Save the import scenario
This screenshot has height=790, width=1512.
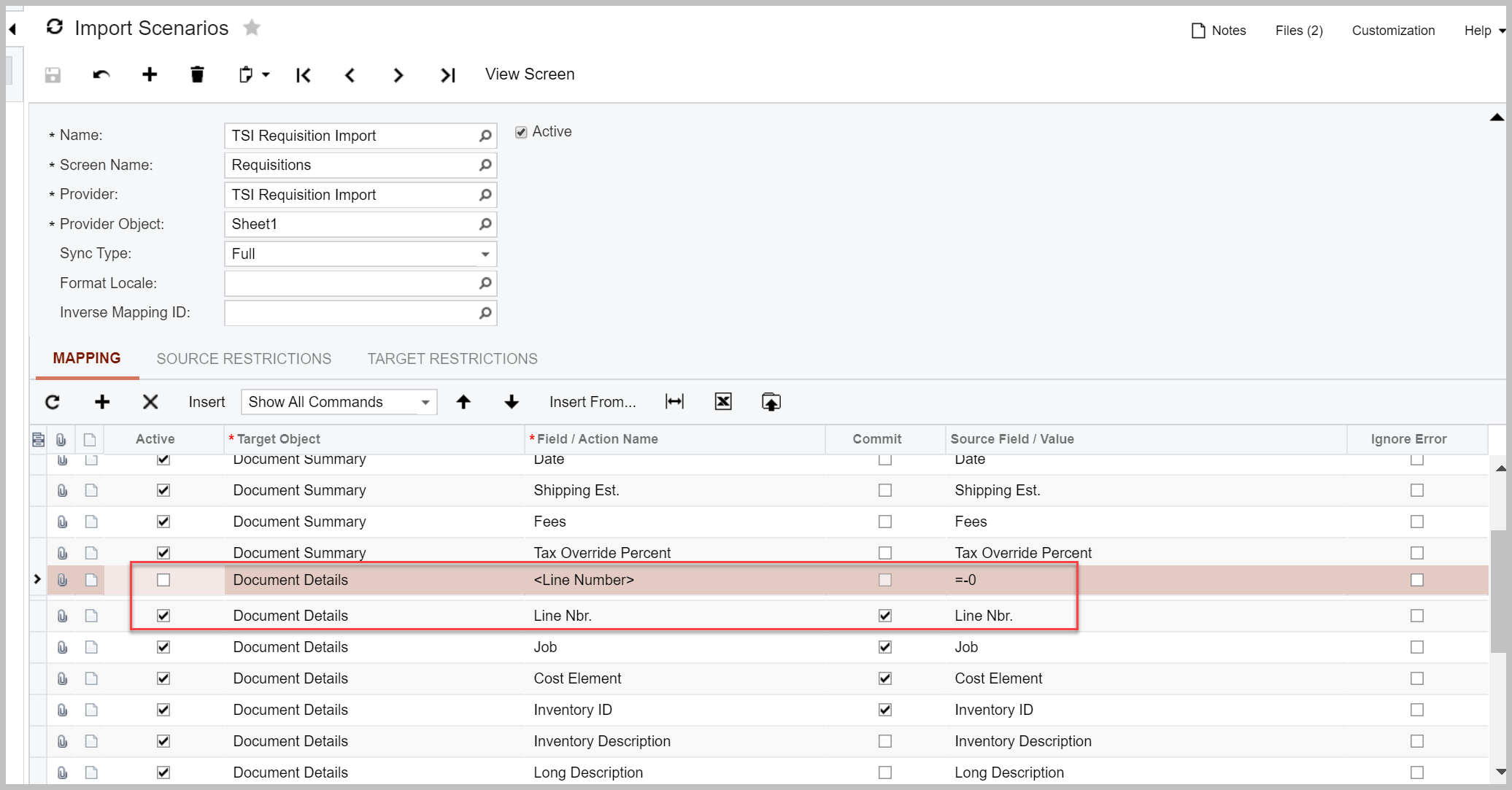52,74
